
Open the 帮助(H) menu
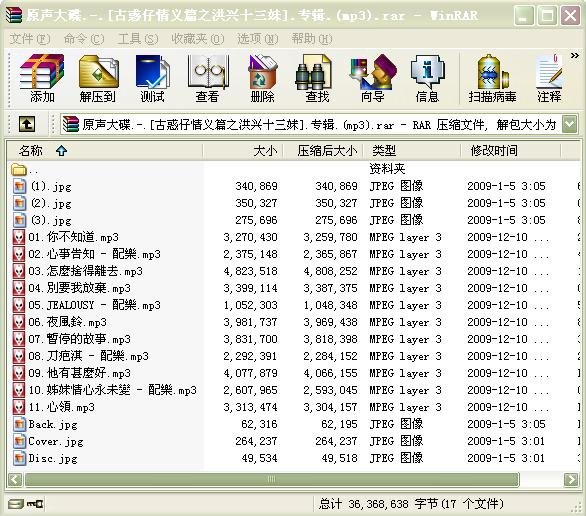click(312, 38)
